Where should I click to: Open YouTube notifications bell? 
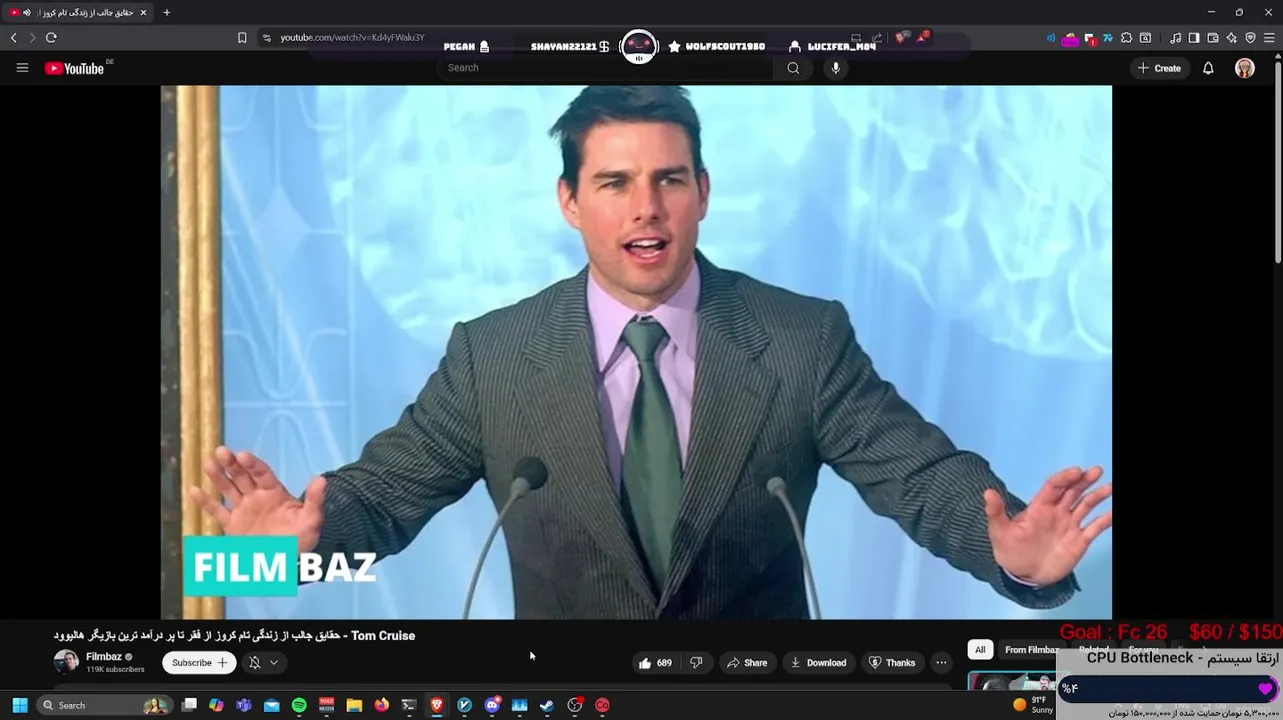(1208, 68)
